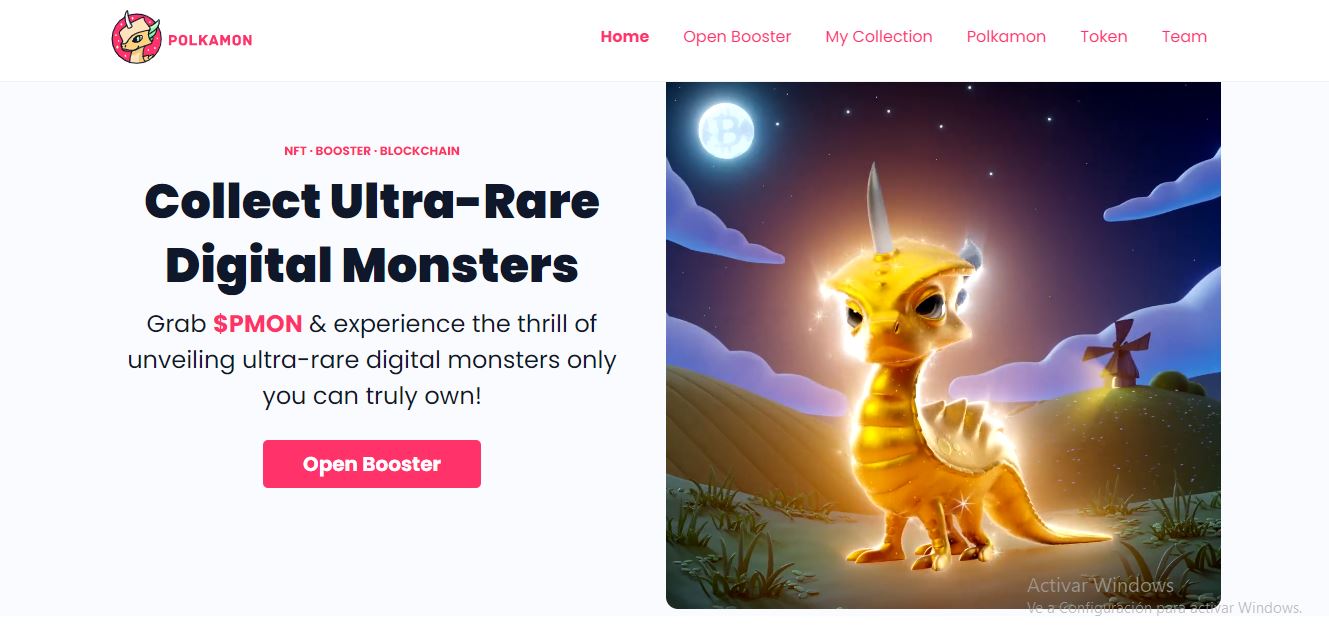Go to the Home nav item
This screenshot has width=1329, height=628.
[625, 37]
